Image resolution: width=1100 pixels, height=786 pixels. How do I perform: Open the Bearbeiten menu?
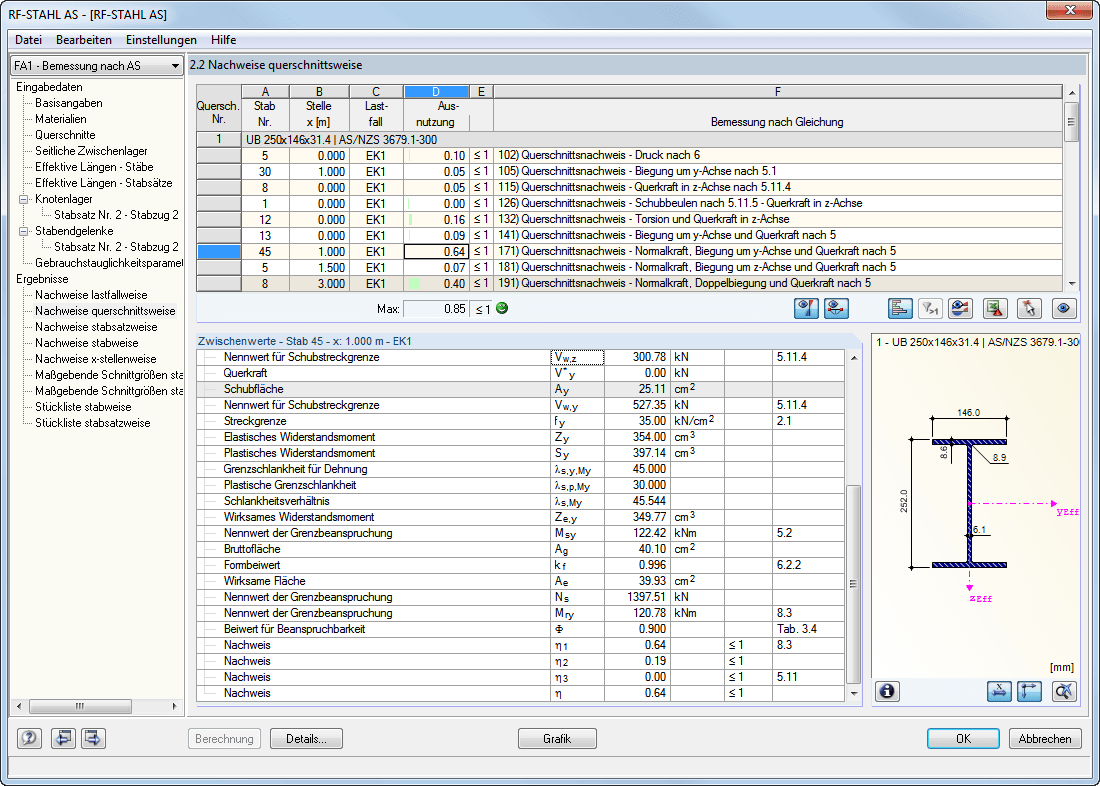click(84, 40)
